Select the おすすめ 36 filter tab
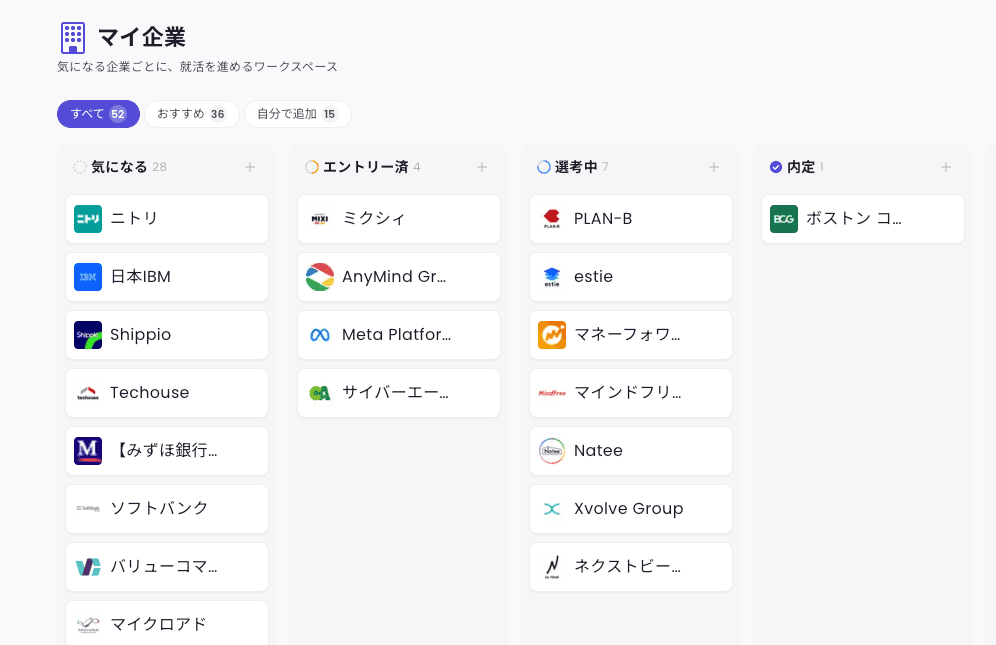 191,114
